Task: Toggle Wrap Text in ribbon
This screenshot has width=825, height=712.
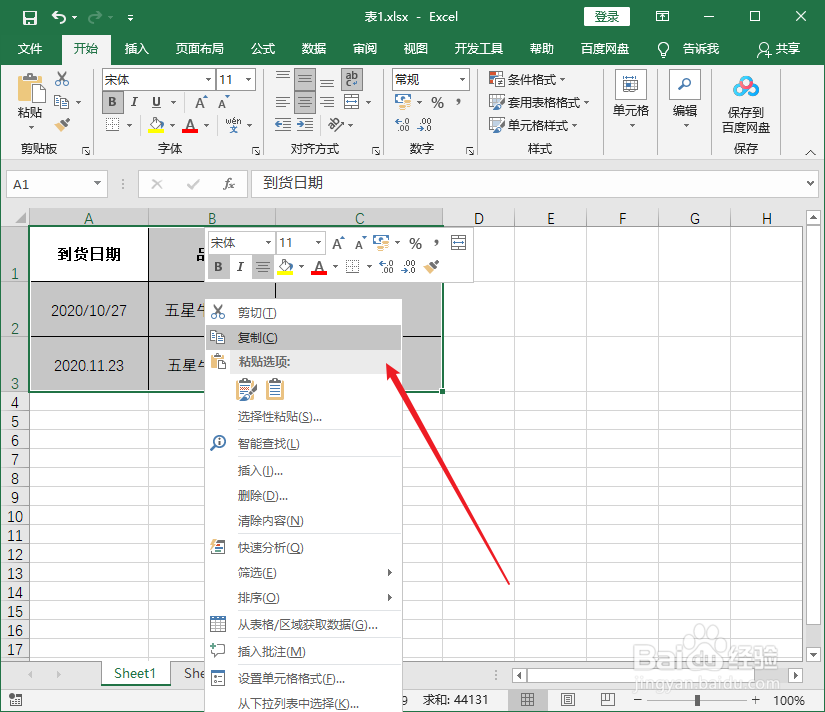Action: [351, 79]
